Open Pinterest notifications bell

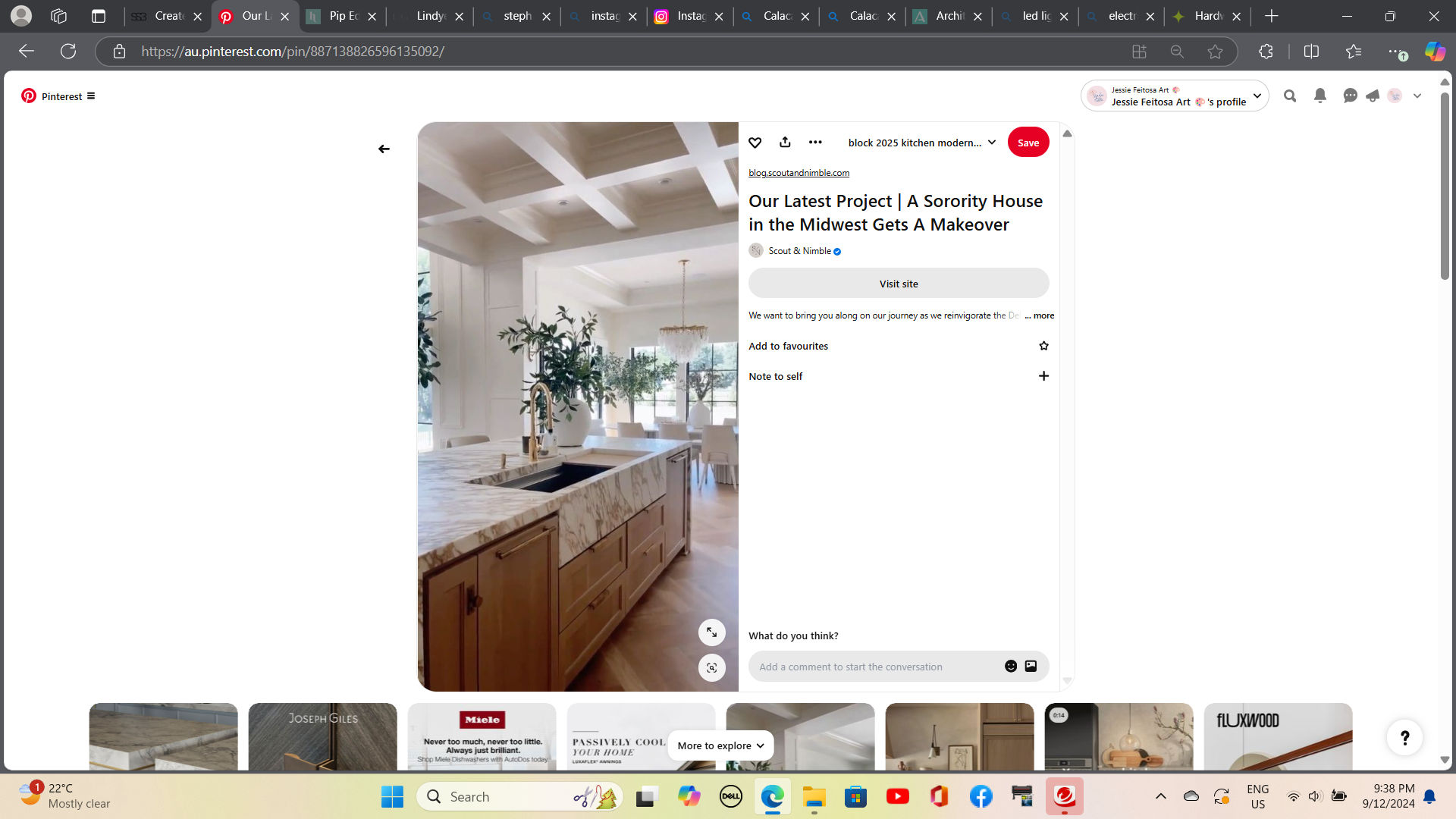pos(1320,96)
